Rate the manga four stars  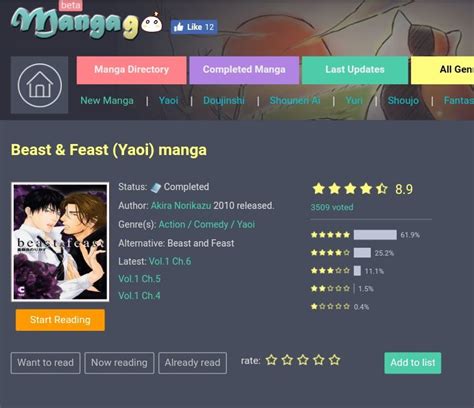[319, 360]
